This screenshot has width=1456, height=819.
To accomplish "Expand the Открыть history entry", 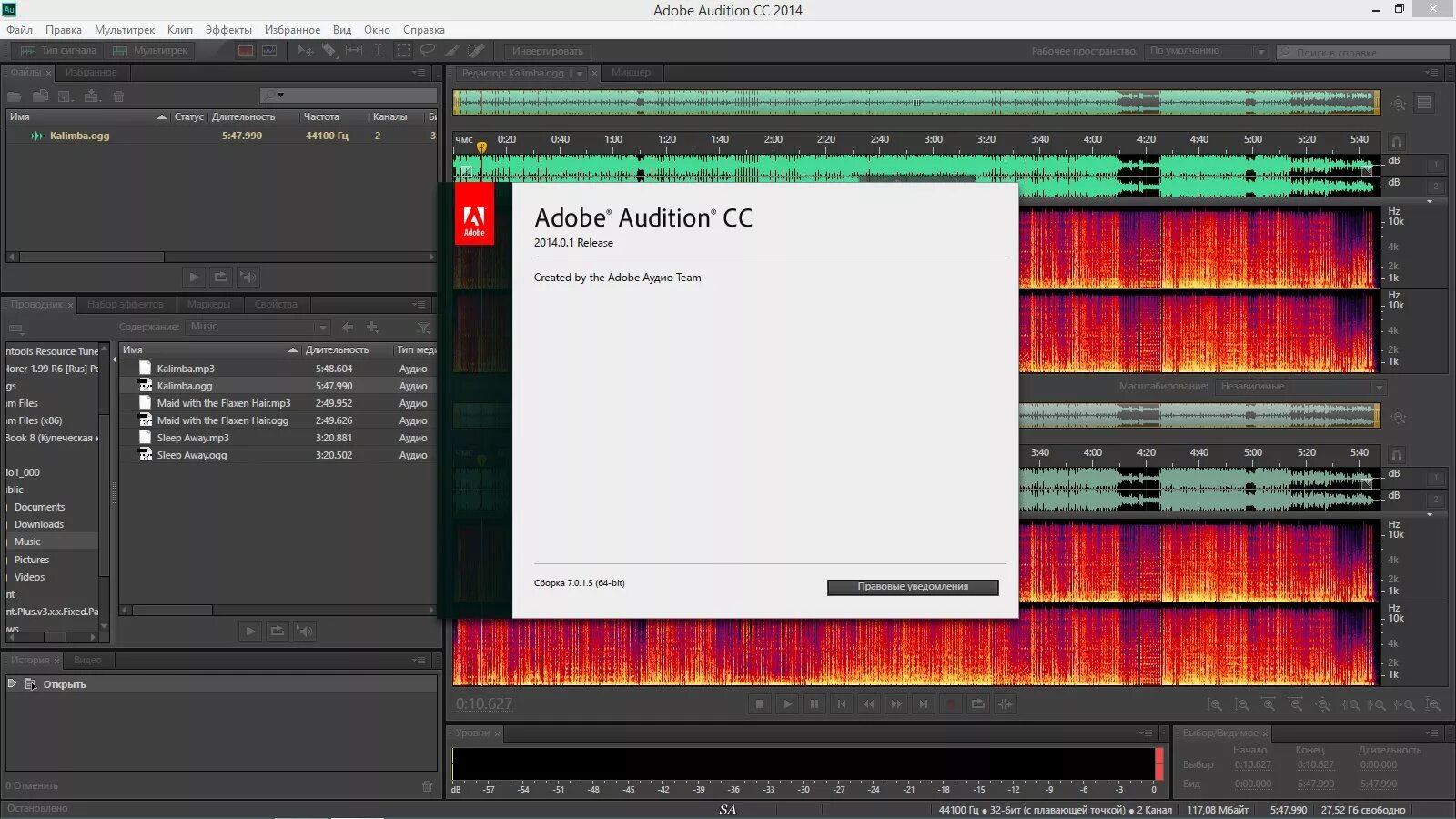I will pos(12,683).
